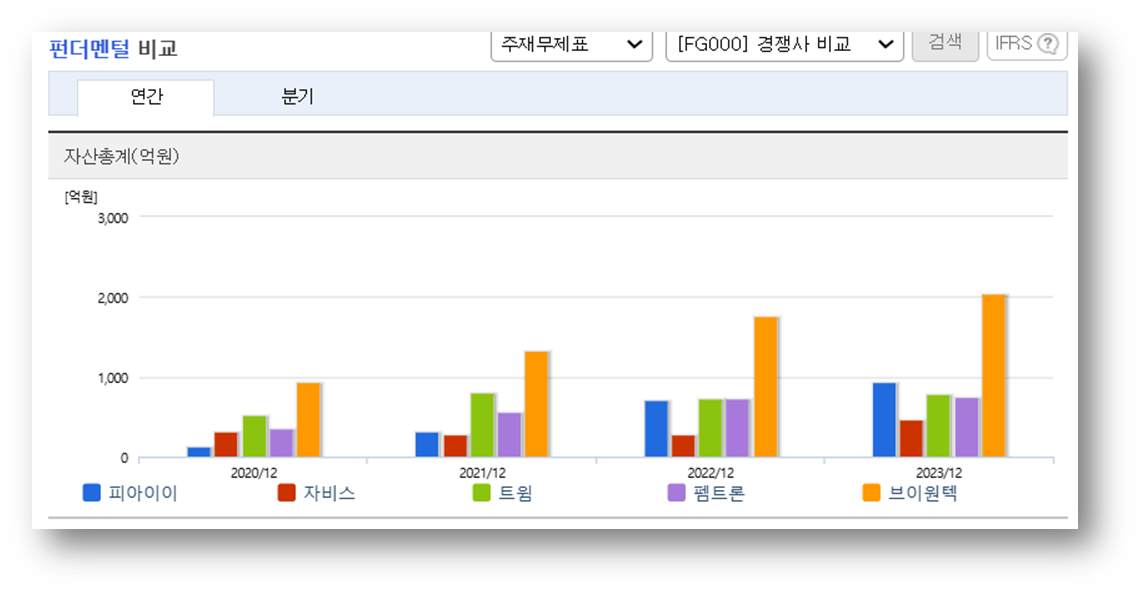Click the 2022/12 axis label
1143x594 pixels.
(x=711, y=473)
